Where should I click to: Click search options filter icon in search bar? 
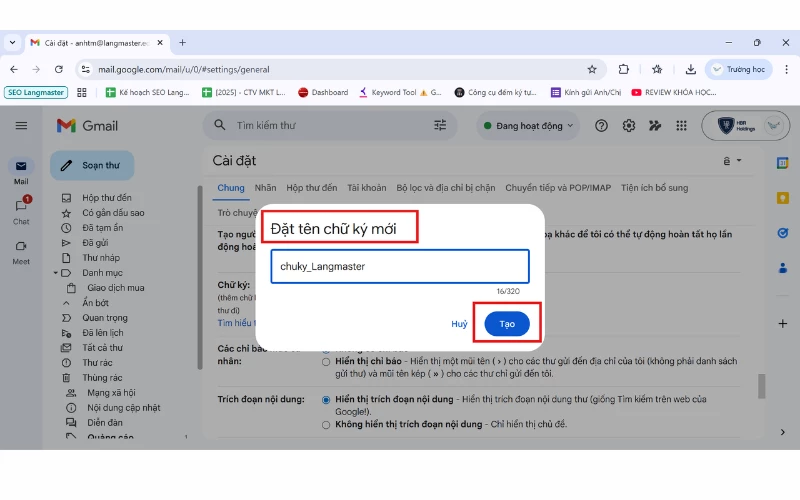(x=440, y=125)
